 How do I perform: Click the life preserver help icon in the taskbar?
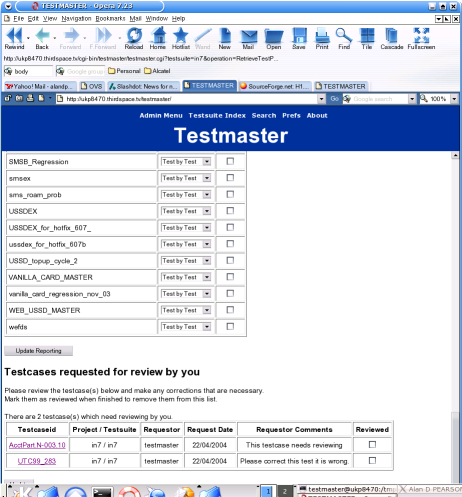pos(129,492)
